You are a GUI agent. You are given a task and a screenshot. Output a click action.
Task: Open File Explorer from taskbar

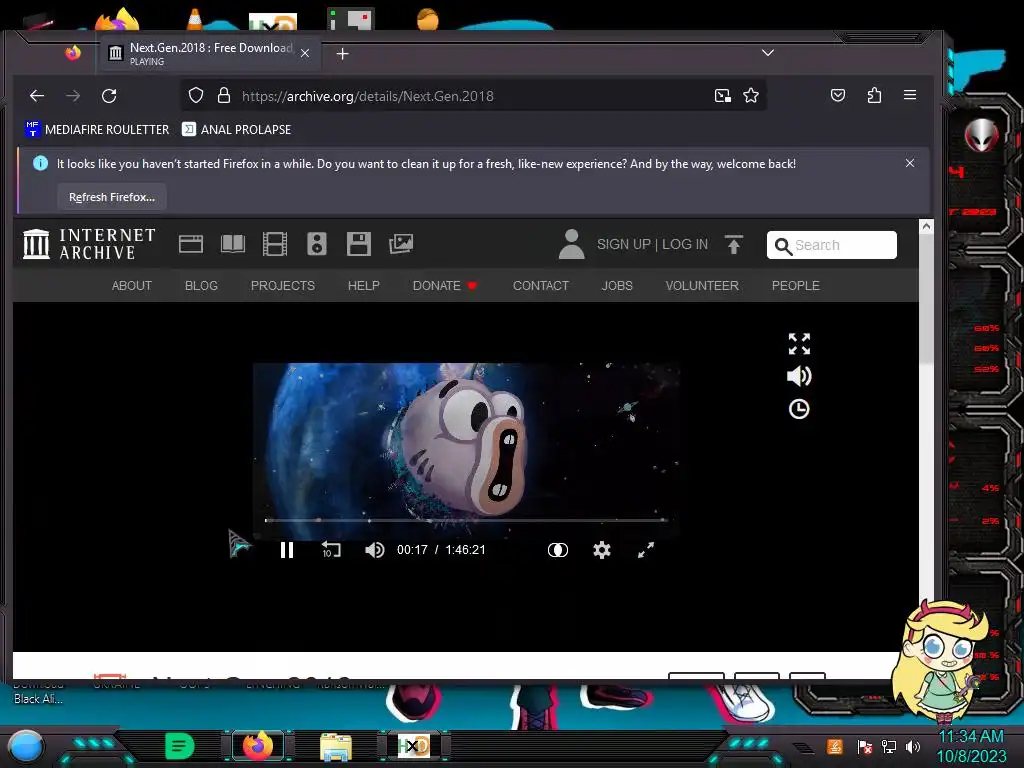[x=336, y=746]
